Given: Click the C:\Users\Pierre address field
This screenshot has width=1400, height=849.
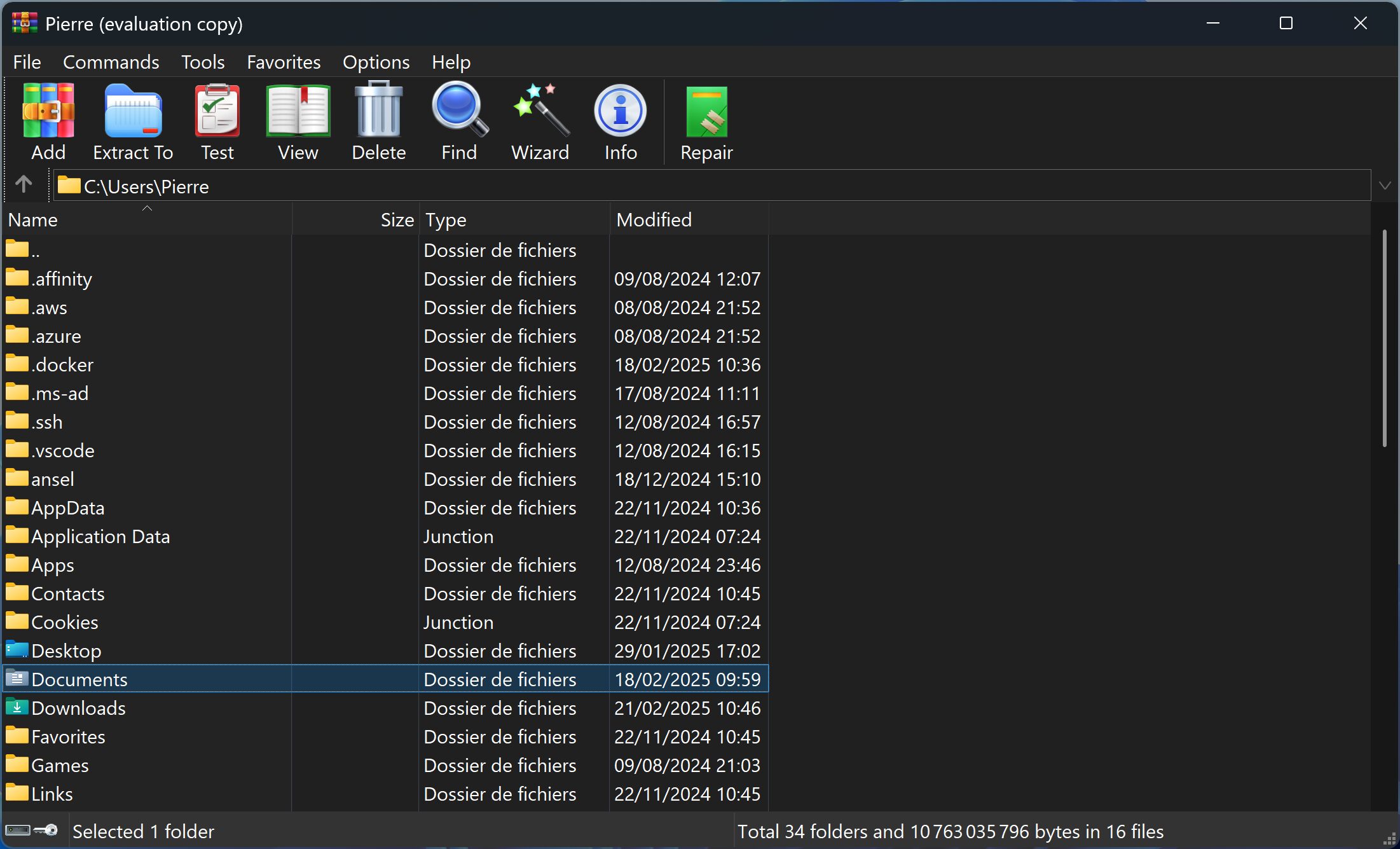Looking at the screenshot, I should (x=712, y=186).
